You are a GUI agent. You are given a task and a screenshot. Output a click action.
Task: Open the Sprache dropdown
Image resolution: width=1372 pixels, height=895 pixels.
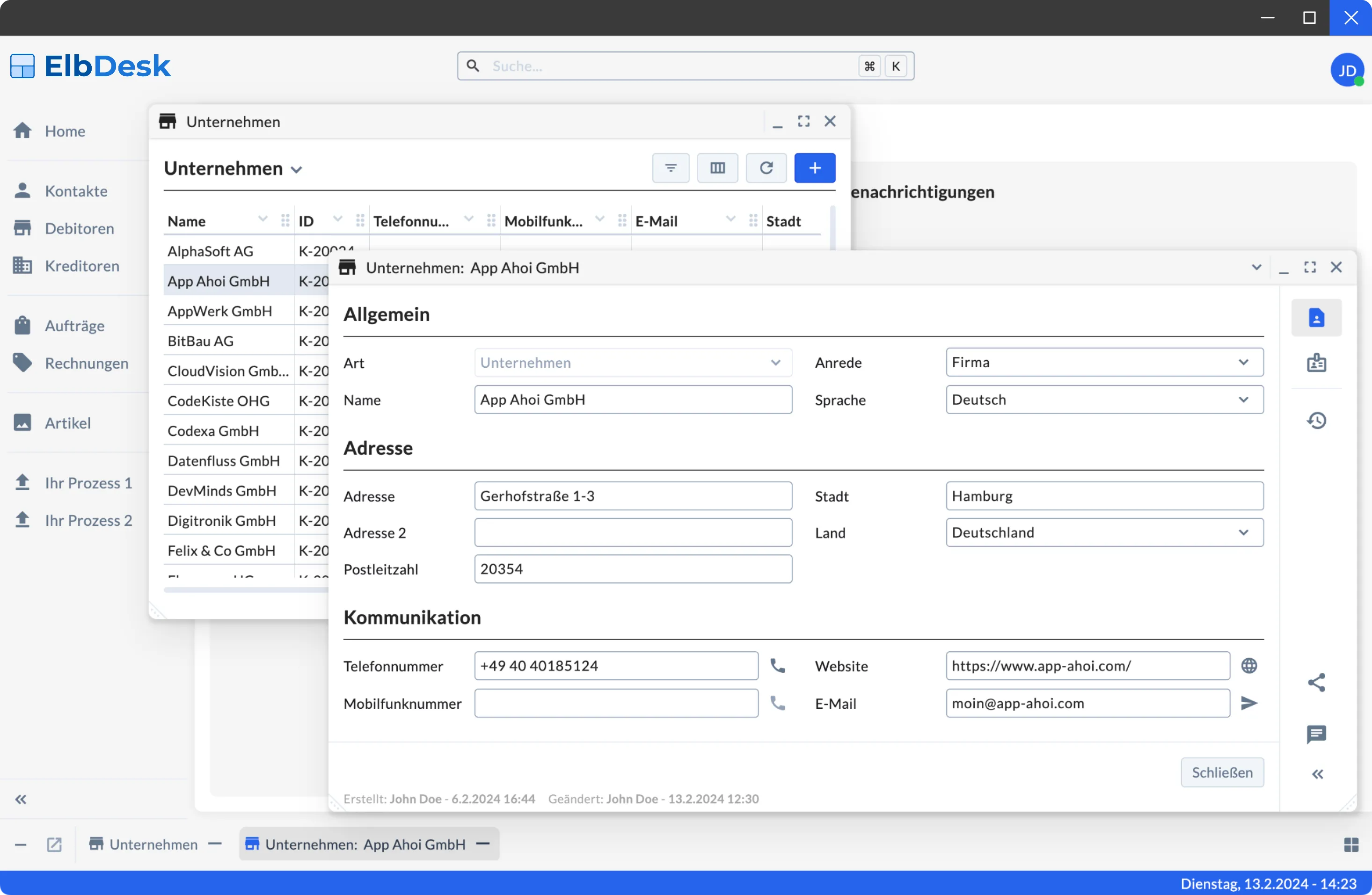[x=1243, y=400]
